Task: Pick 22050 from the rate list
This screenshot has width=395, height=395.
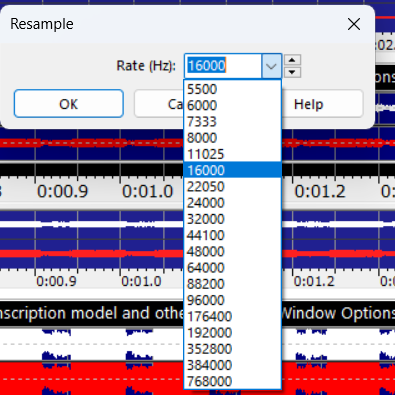Action: pyautogui.click(x=232, y=186)
